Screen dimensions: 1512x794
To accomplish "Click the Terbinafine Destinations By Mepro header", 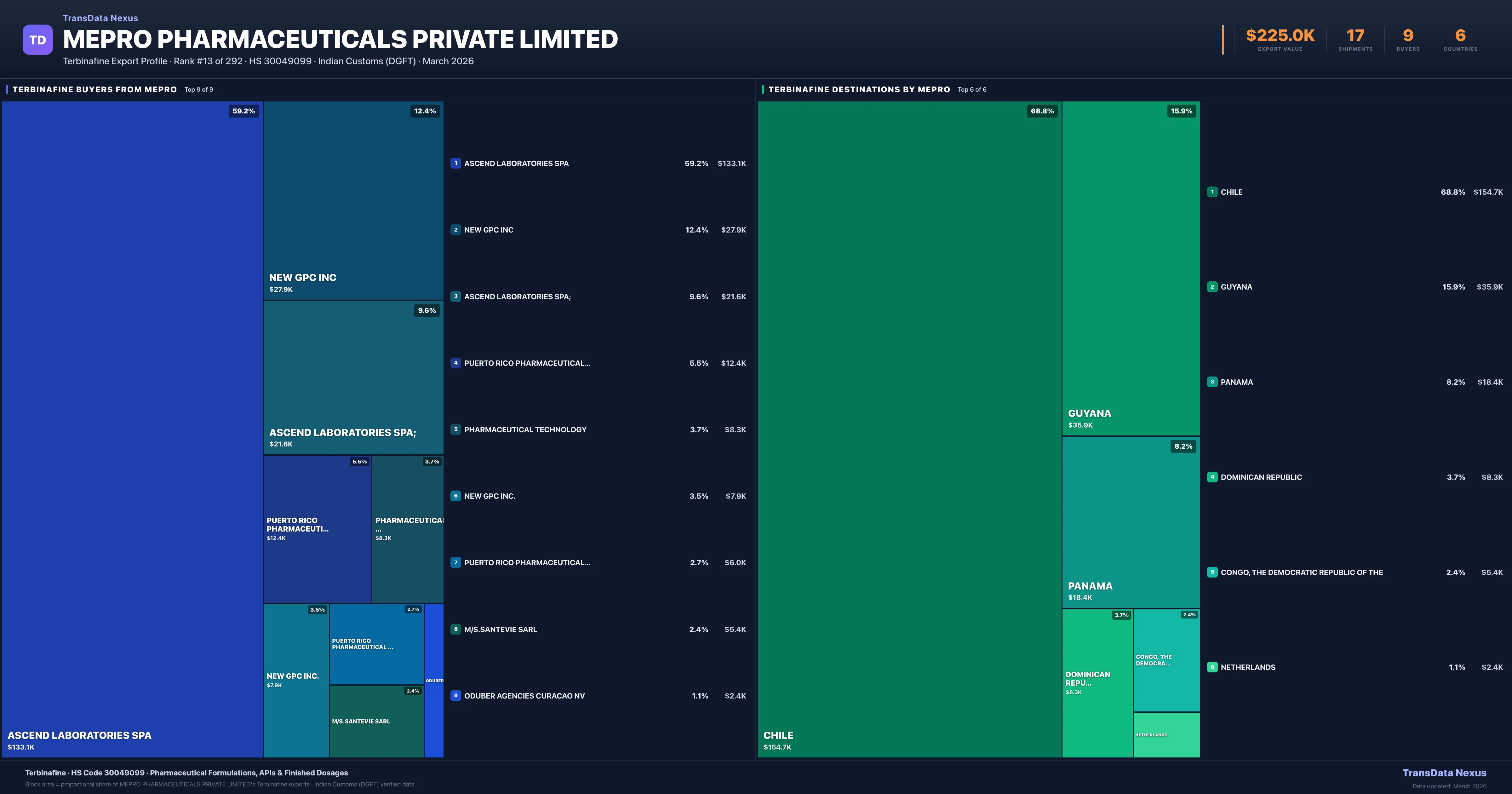I will tap(859, 89).
